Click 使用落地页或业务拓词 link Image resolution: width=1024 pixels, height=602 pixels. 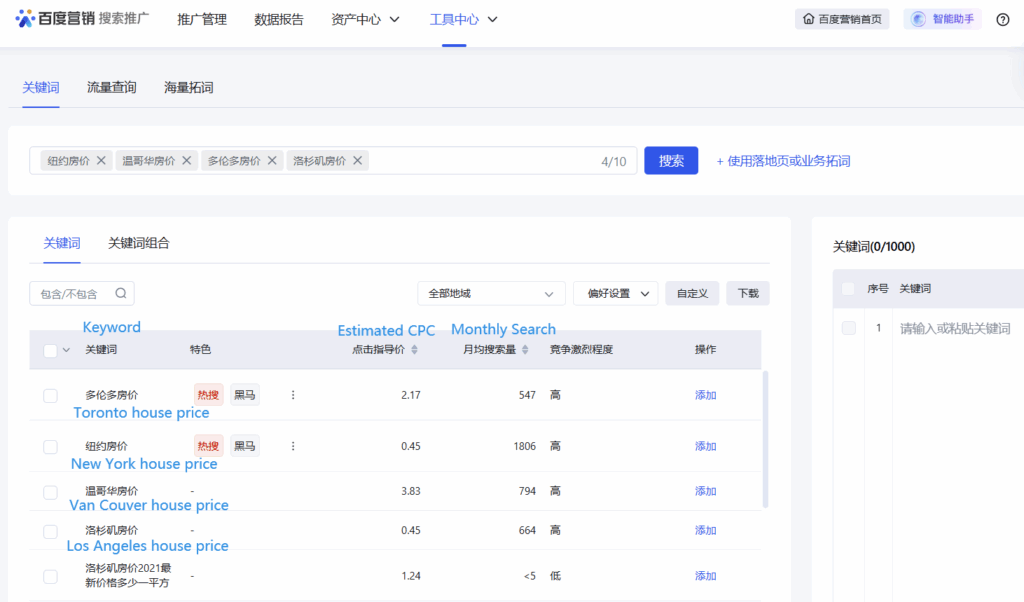pyautogui.click(x=783, y=161)
